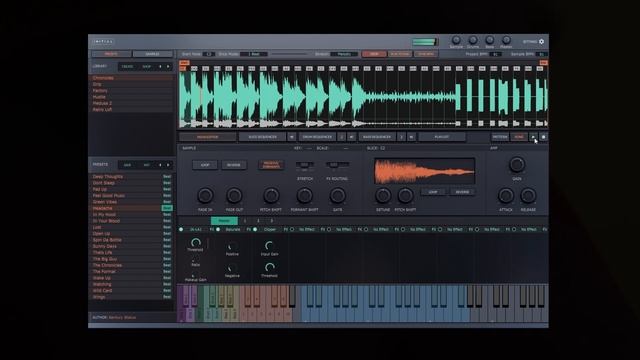
Task: Switch to the Slice Sequencer tab
Action: point(262,137)
